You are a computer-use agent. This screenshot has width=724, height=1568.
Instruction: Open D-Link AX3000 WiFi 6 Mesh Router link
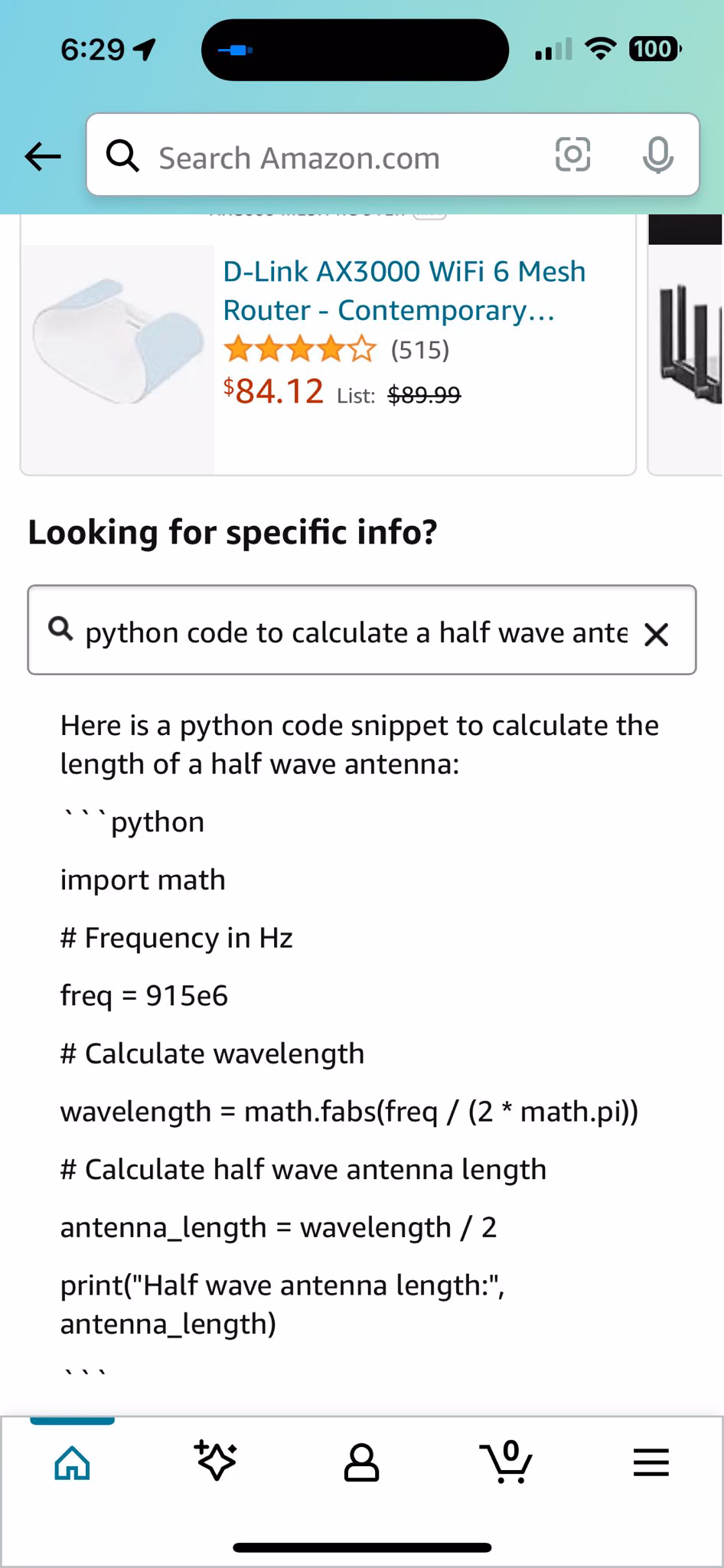pyautogui.click(x=404, y=291)
